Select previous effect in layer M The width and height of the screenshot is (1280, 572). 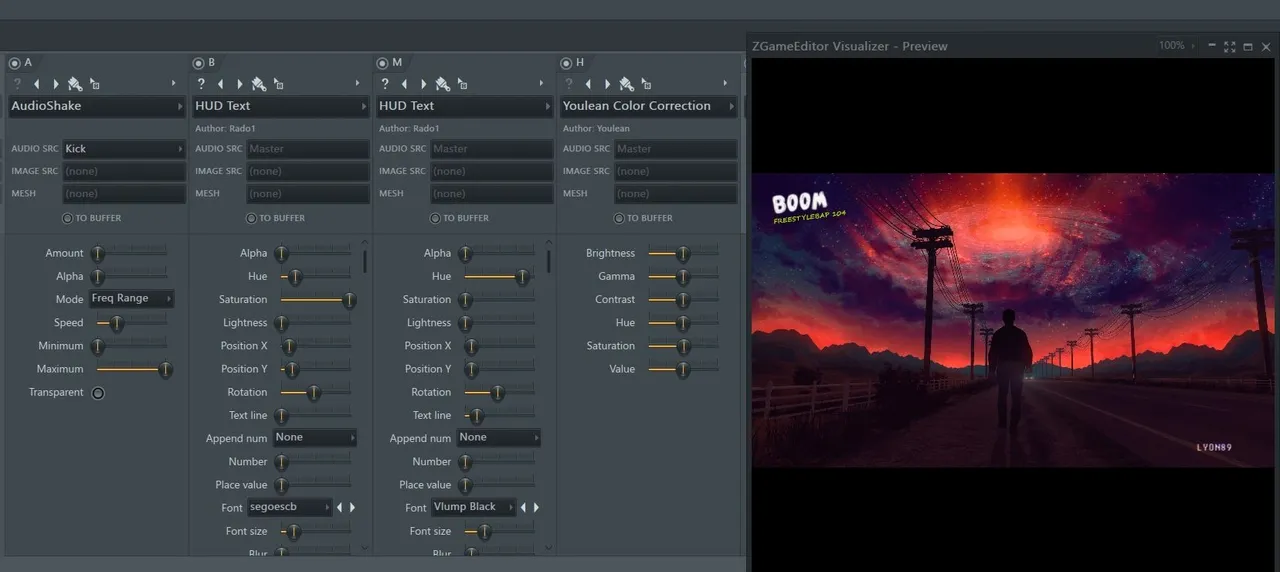pyautogui.click(x=404, y=84)
